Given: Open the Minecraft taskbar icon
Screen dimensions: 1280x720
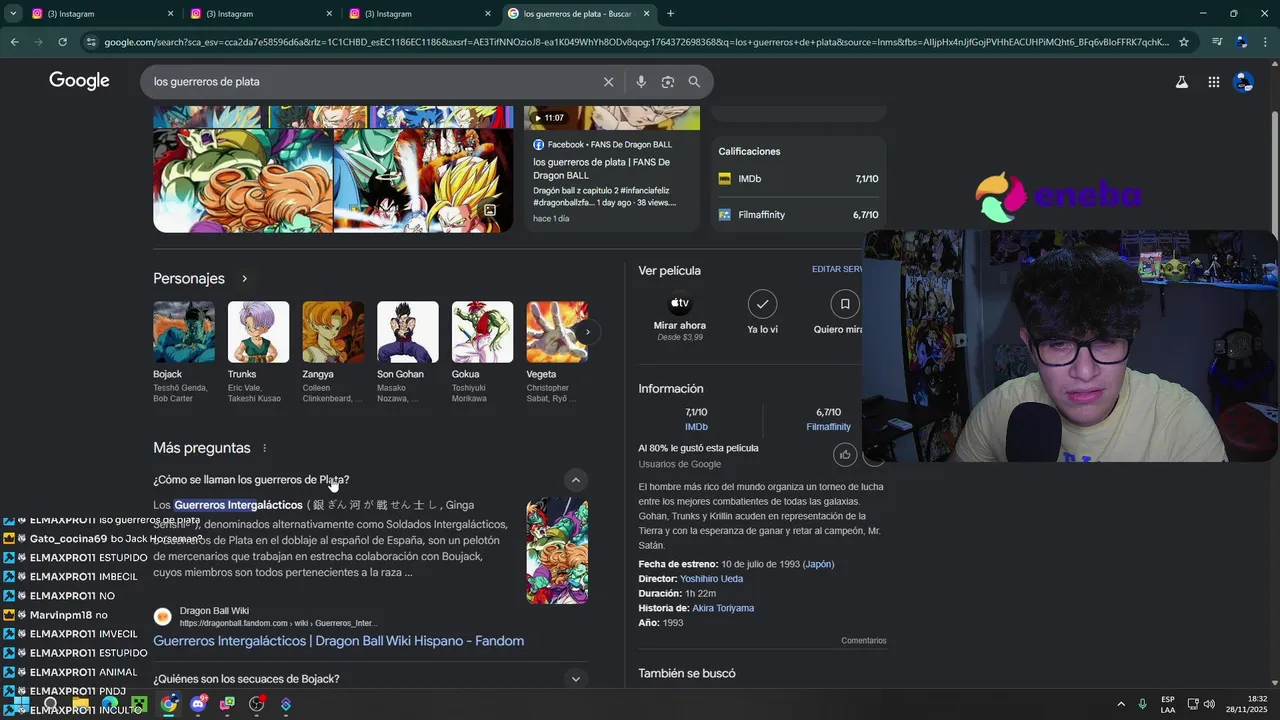Looking at the screenshot, I should tap(139, 704).
